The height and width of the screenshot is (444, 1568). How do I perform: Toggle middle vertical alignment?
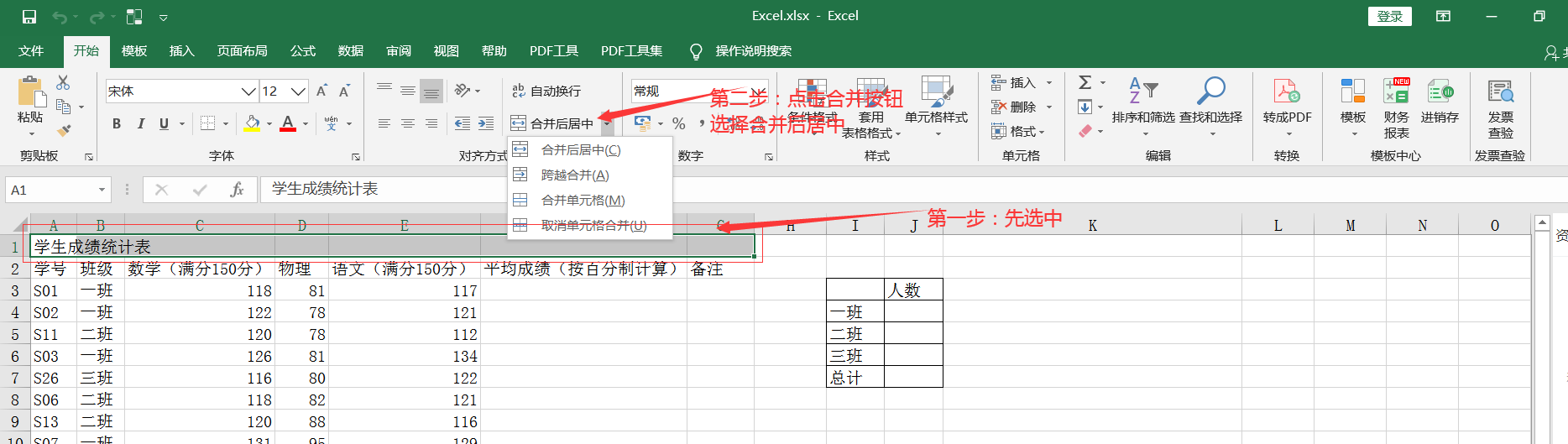pyautogui.click(x=408, y=91)
